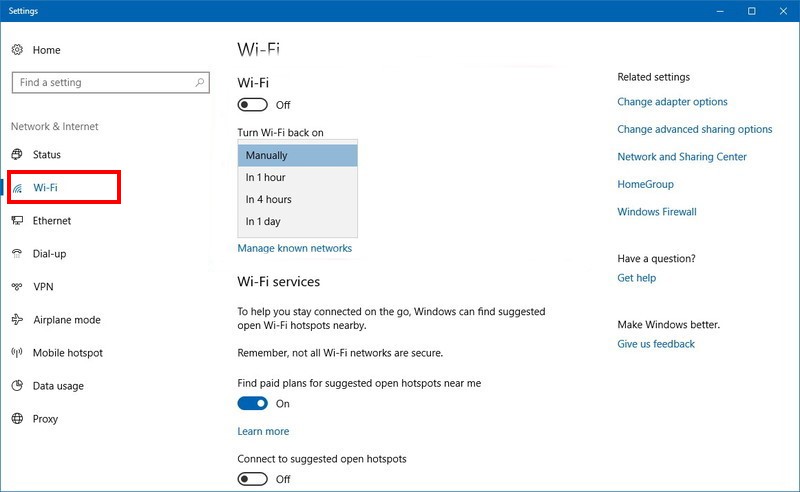This screenshot has height=492, width=800.
Task: Click the Home gear icon
Action: (x=17, y=50)
